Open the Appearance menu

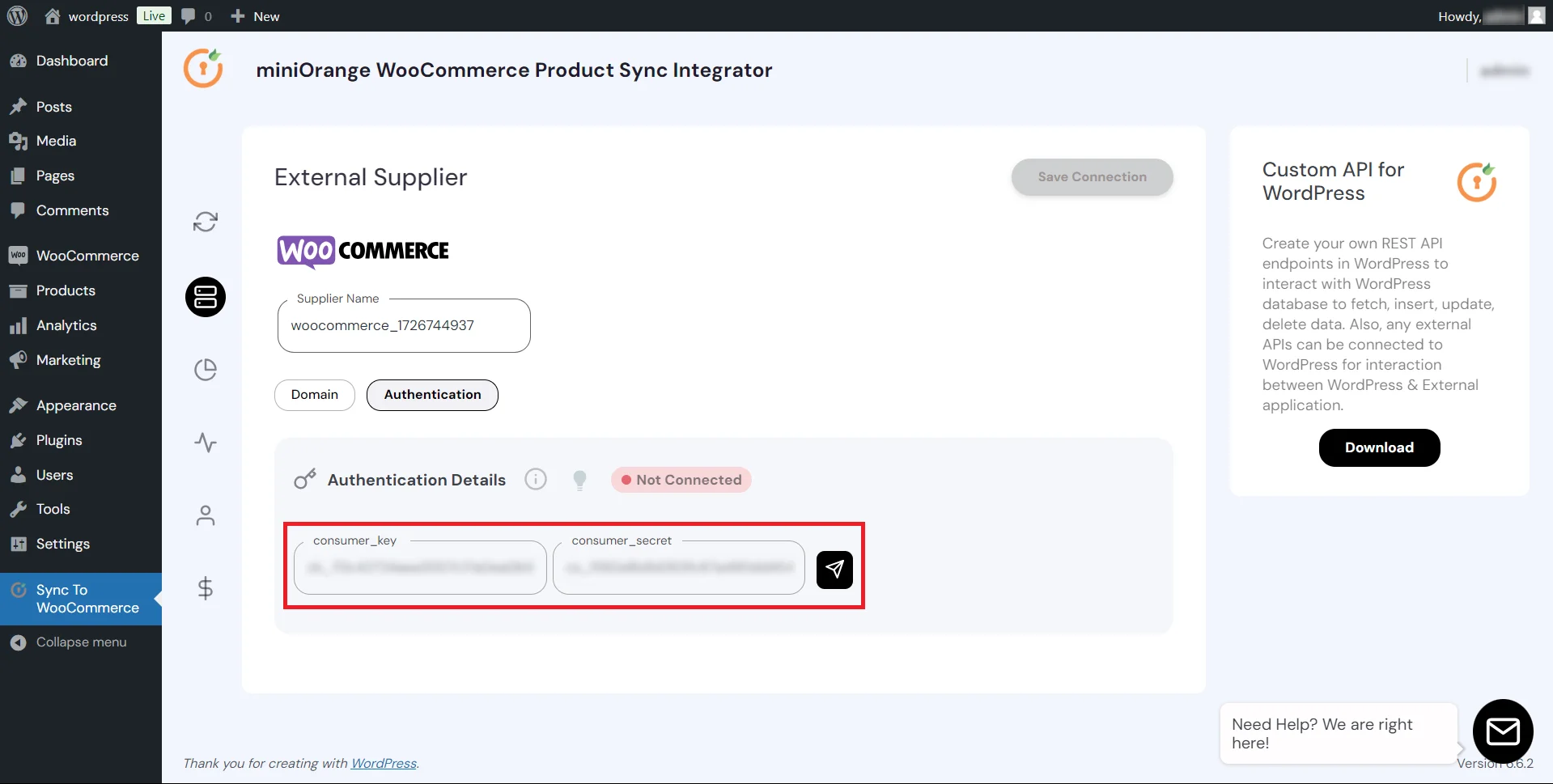pyautogui.click(x=81, y=405)
